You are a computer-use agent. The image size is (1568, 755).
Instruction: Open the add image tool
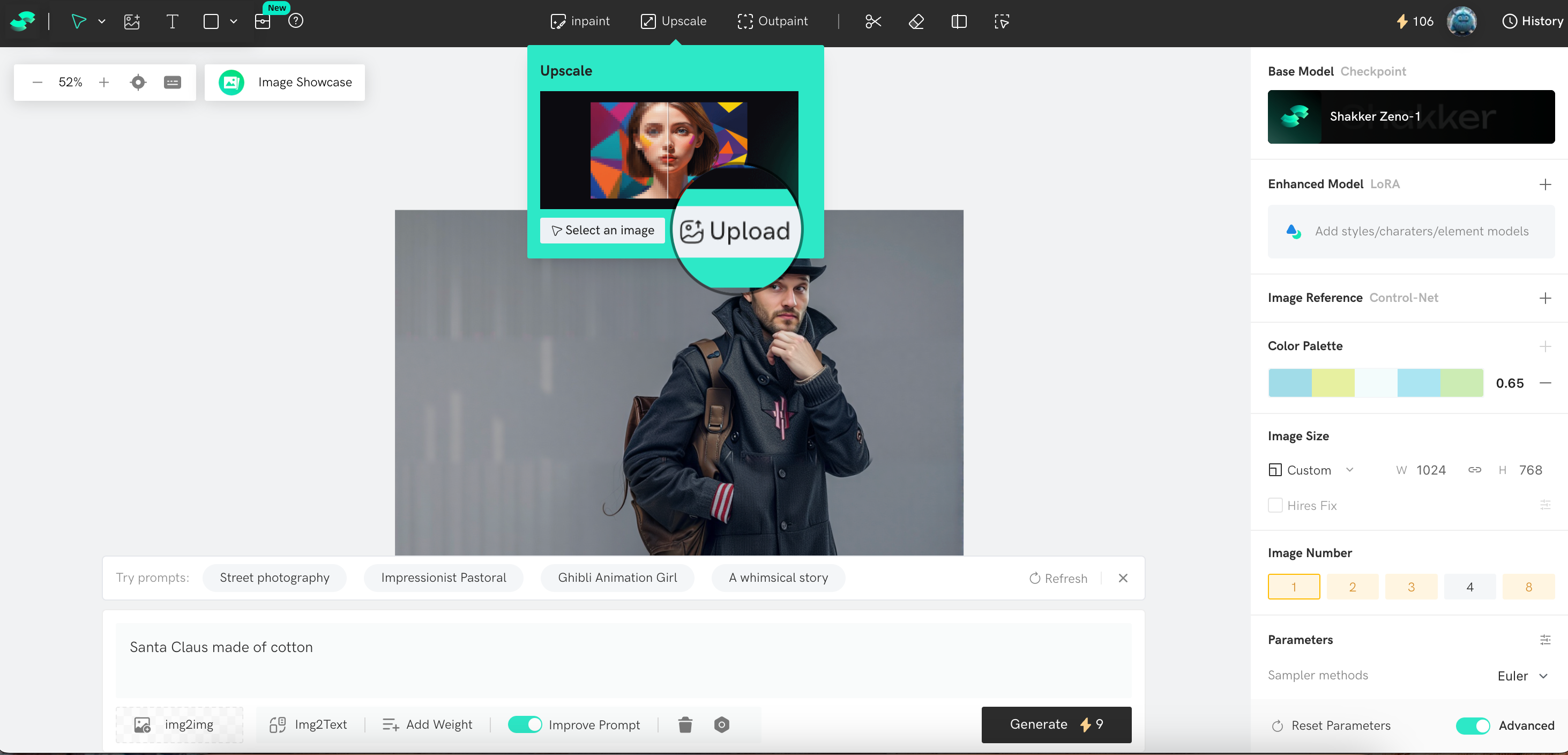[x=131, y=21]
